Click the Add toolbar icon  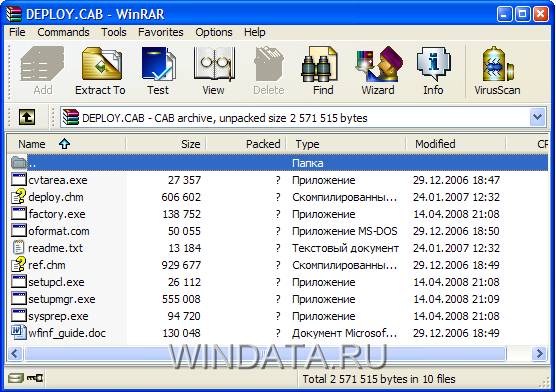click(43, 71)
